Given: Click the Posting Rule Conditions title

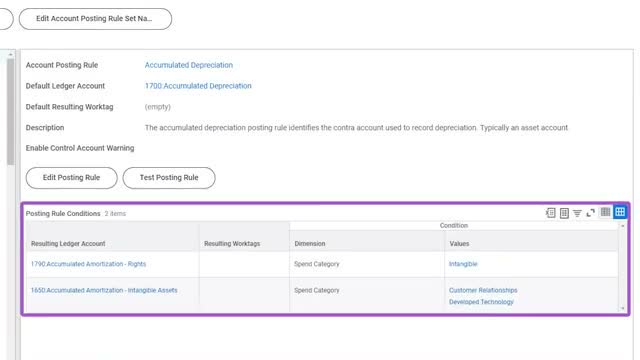Looking at the screenshot, I should pos(63,213).
